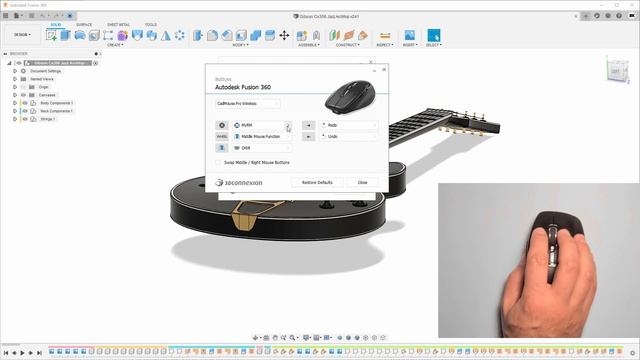Click the CadMouse product thumbnail image
640x360 pixels.
350,97
